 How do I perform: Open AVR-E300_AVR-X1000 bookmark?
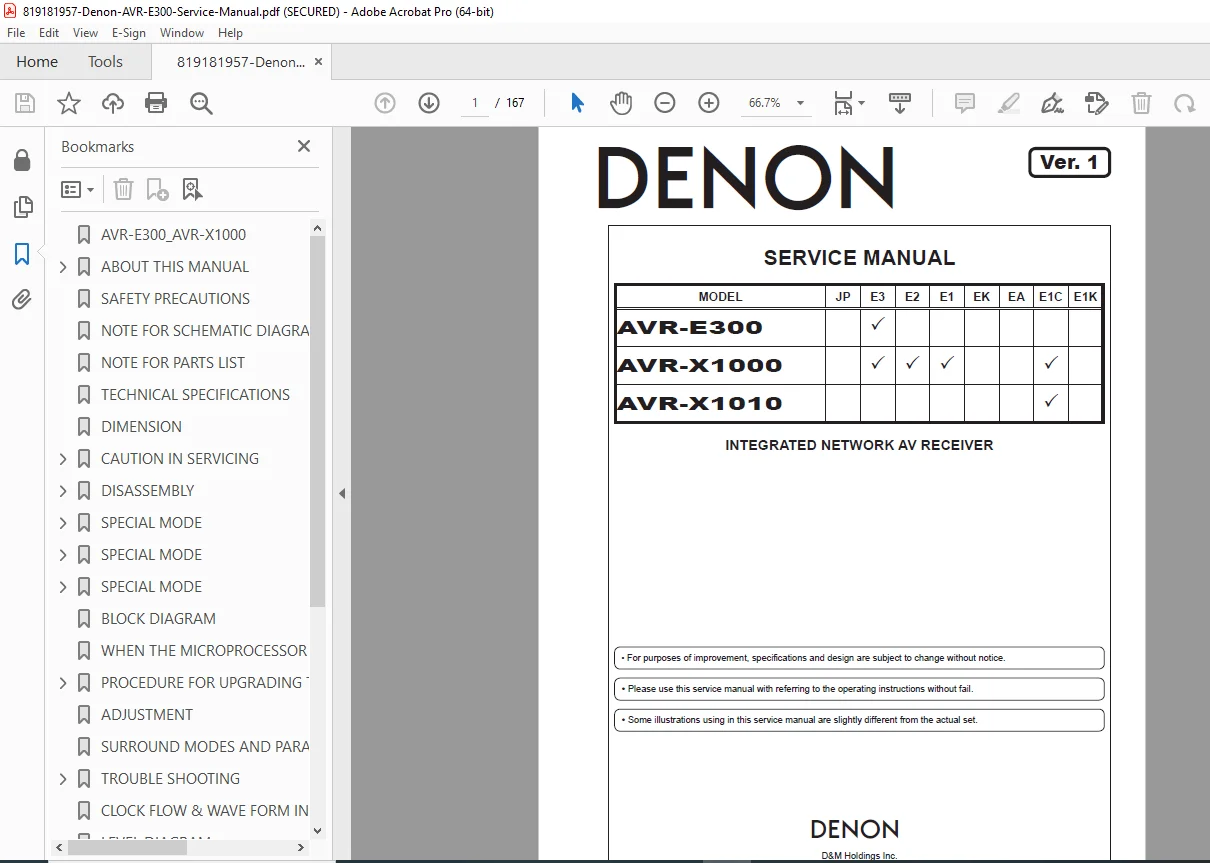173,235
